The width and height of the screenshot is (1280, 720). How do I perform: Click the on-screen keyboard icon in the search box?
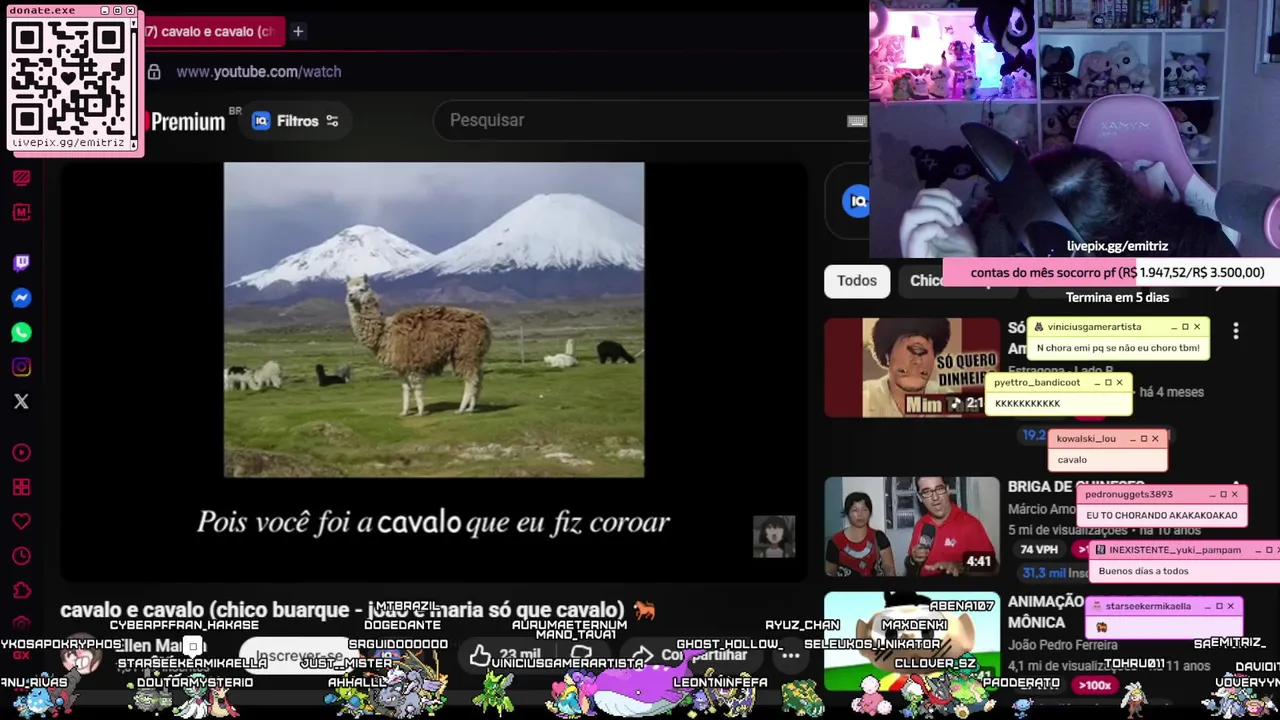856,121
